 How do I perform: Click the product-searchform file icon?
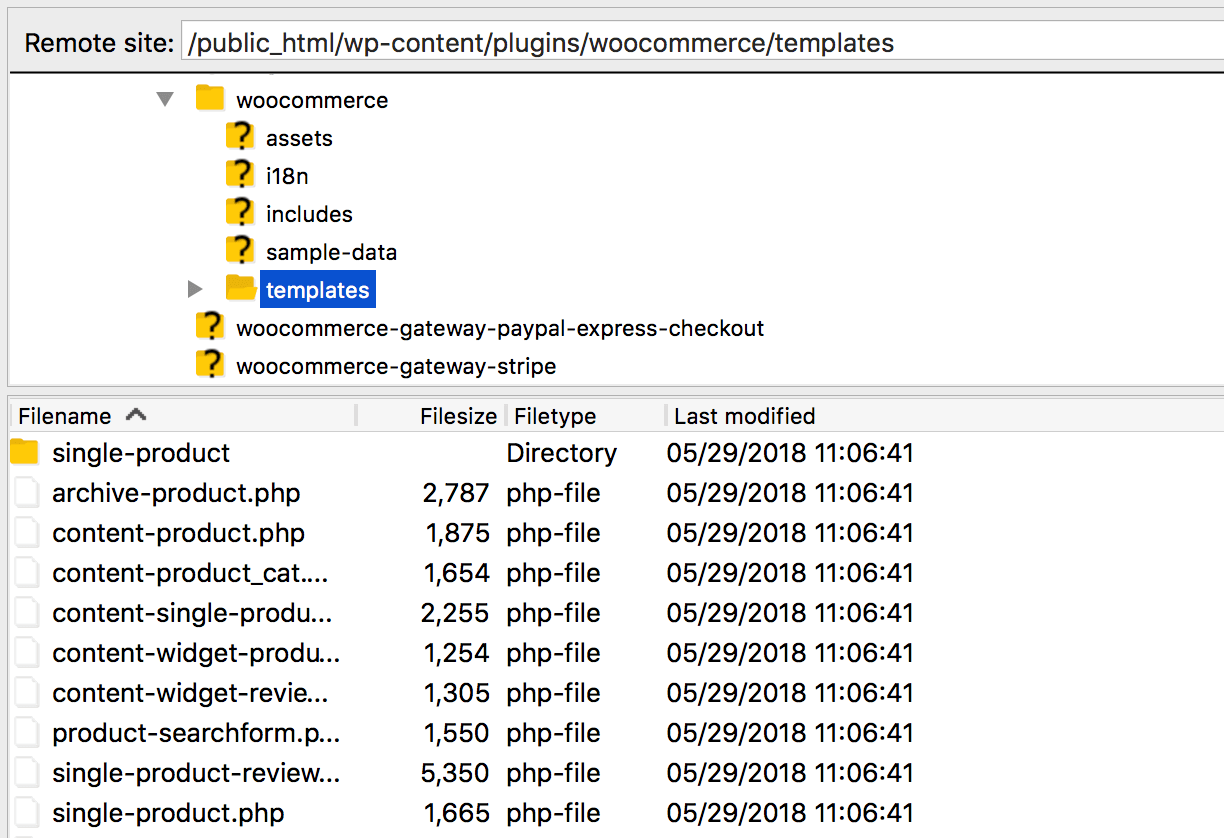tap(27, 733)
